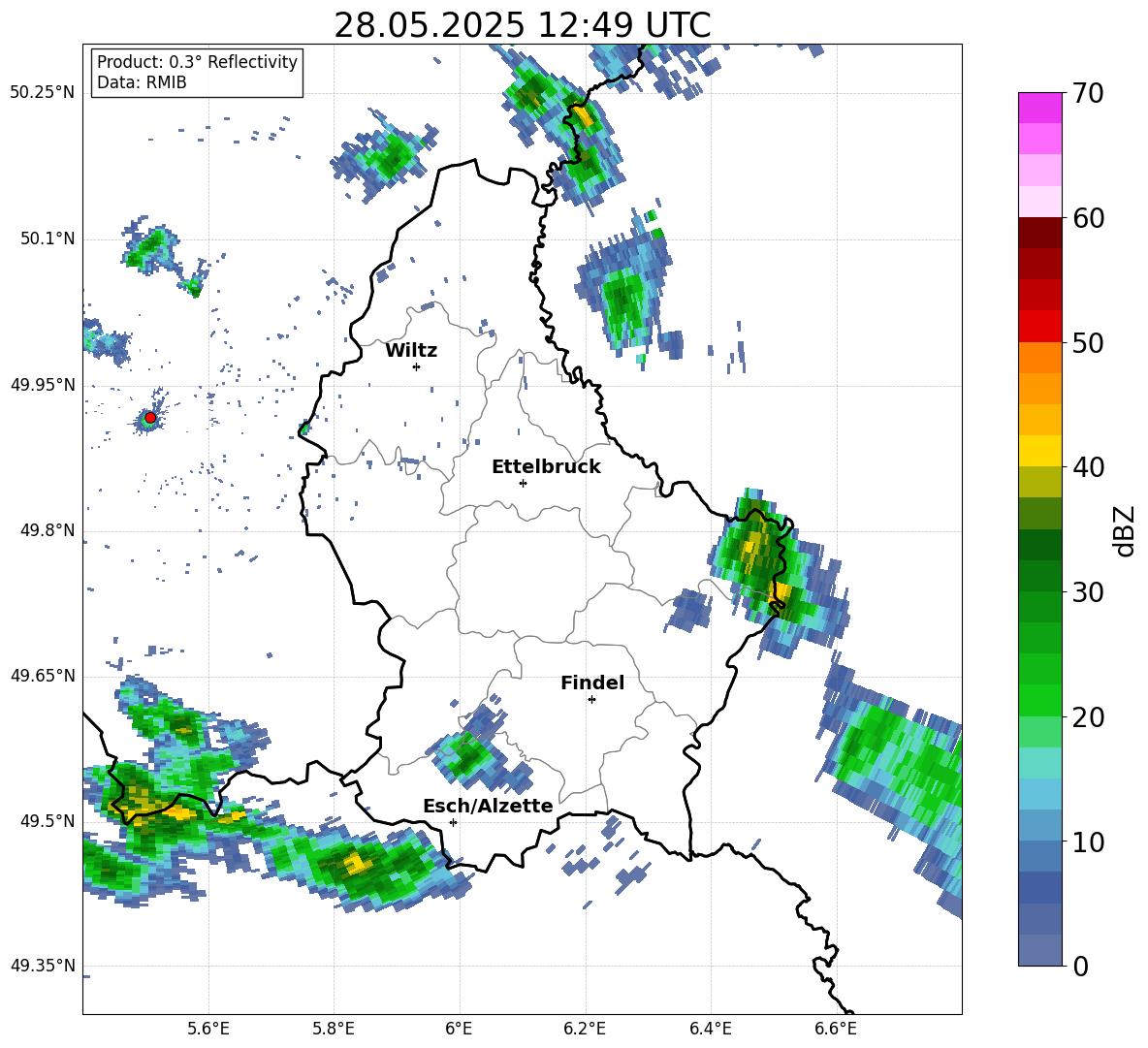Image resolution: width=1148 pixels, height=1048 pixels.
Task: Click the Findel city label
Action: (x=592, y=683)
